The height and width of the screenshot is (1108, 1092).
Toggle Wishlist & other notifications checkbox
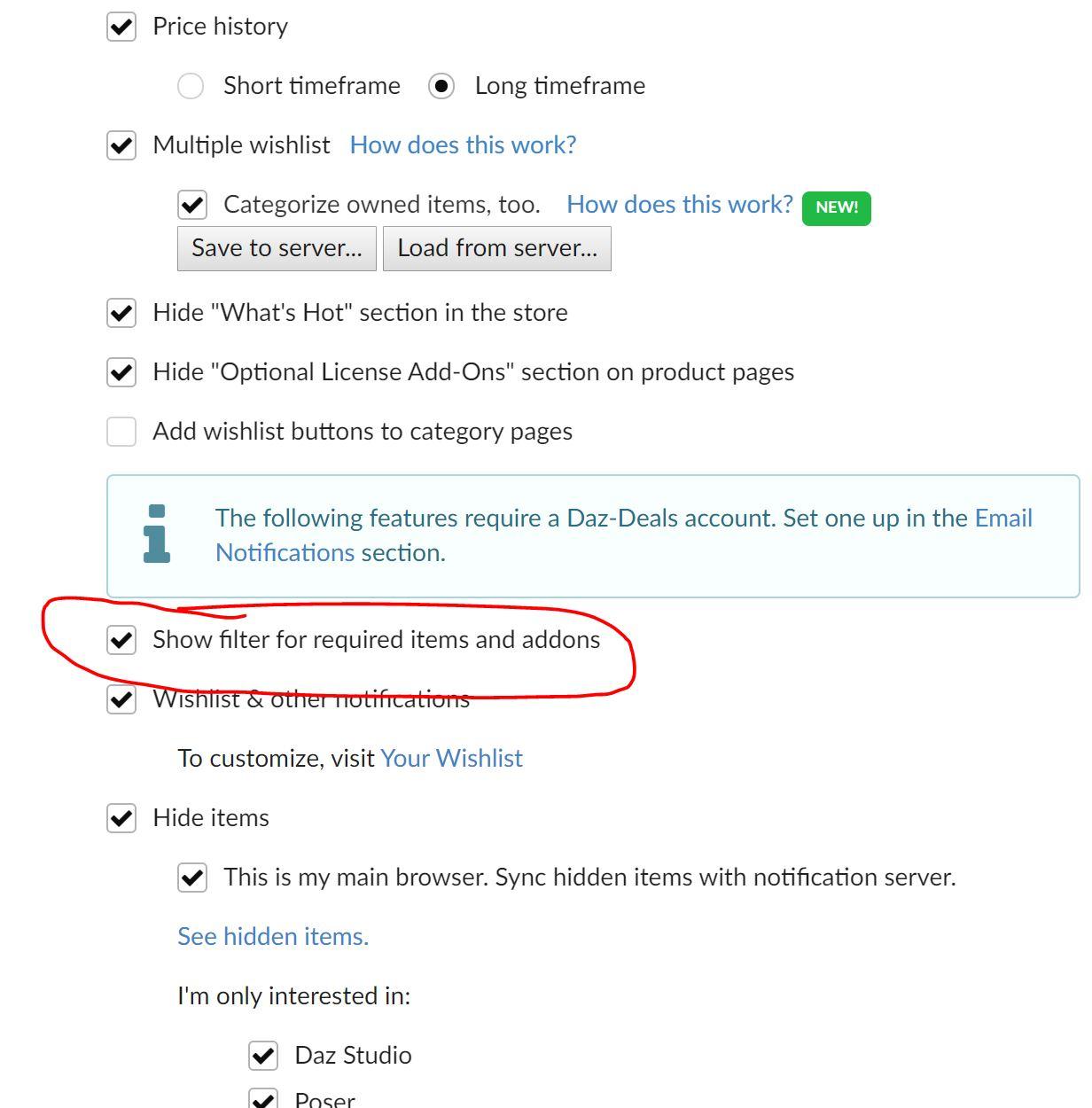pos(121,699)
